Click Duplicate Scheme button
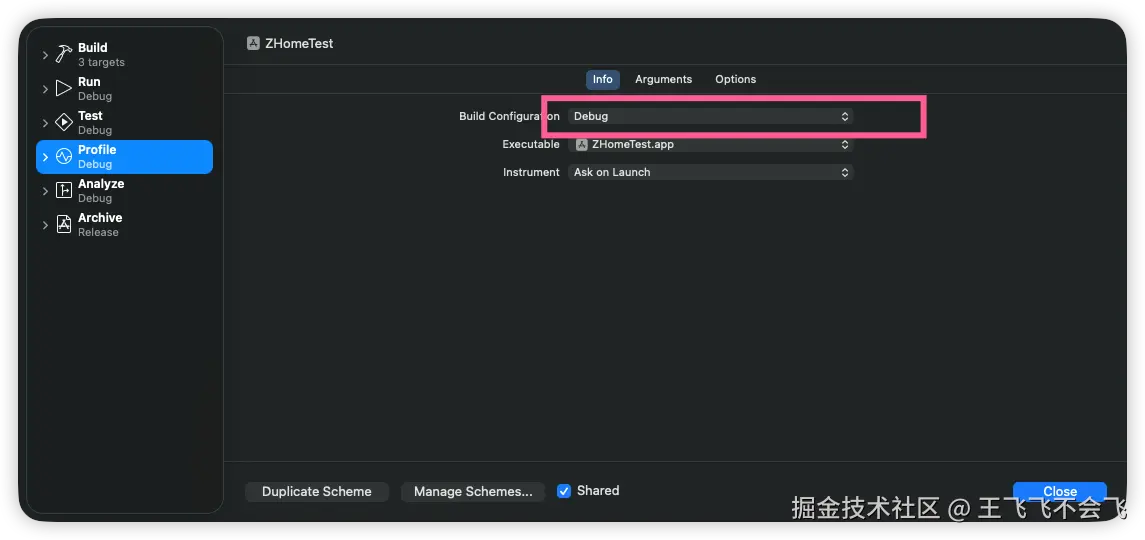The image size is (1145, 540). pyautogui.click(x=317, y=492)
